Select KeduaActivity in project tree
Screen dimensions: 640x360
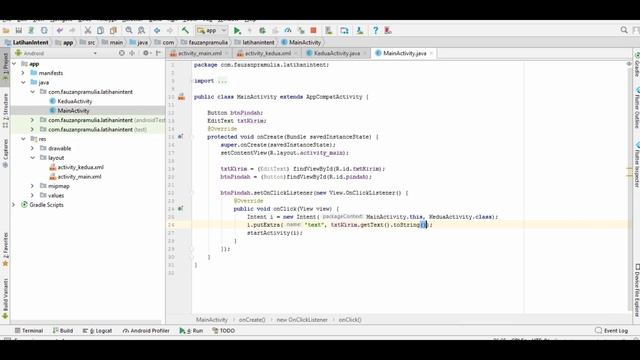[75, 101]
